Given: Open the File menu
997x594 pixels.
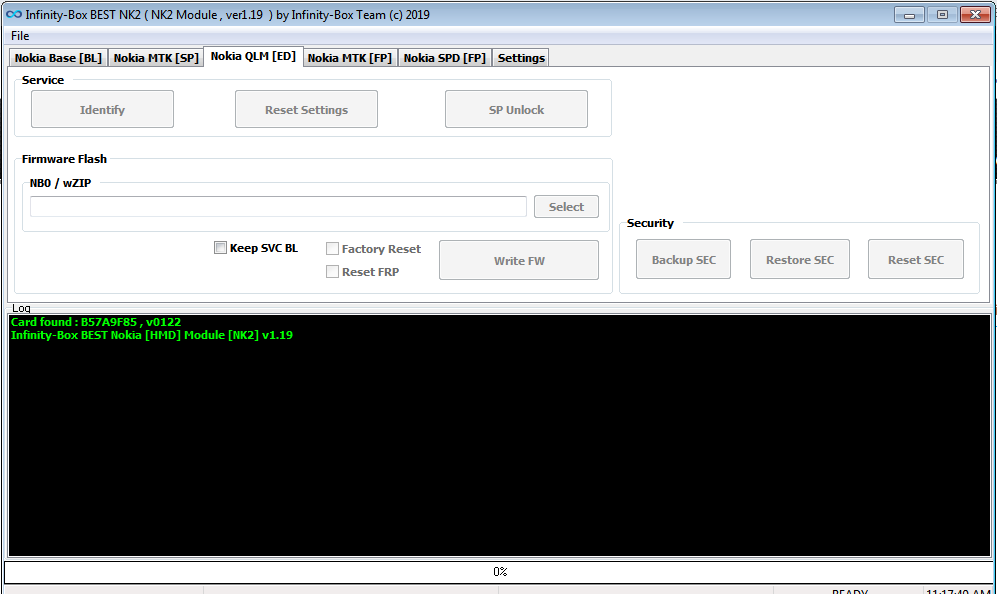Looking at the screenshot, I should tap(19, 35).
